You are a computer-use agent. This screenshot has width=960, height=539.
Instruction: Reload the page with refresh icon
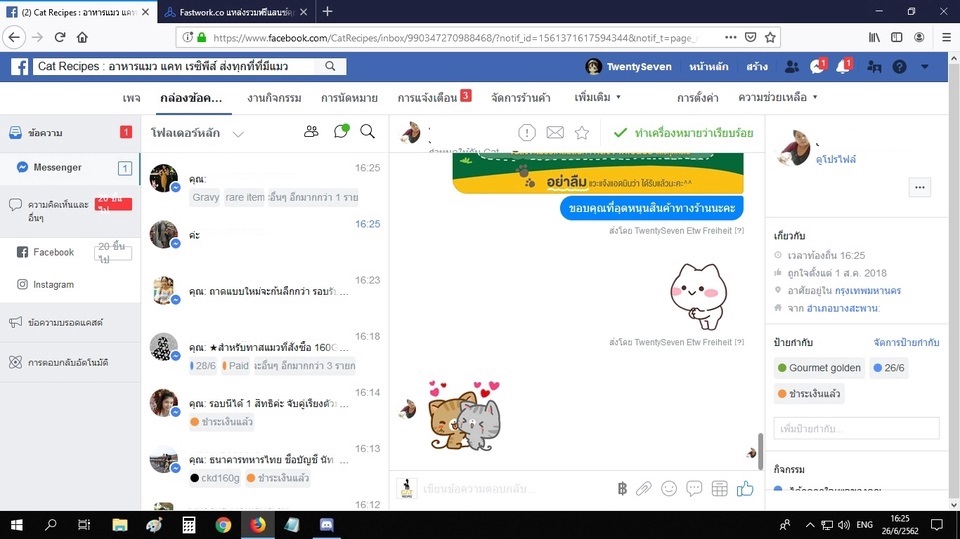click(60, 37)
